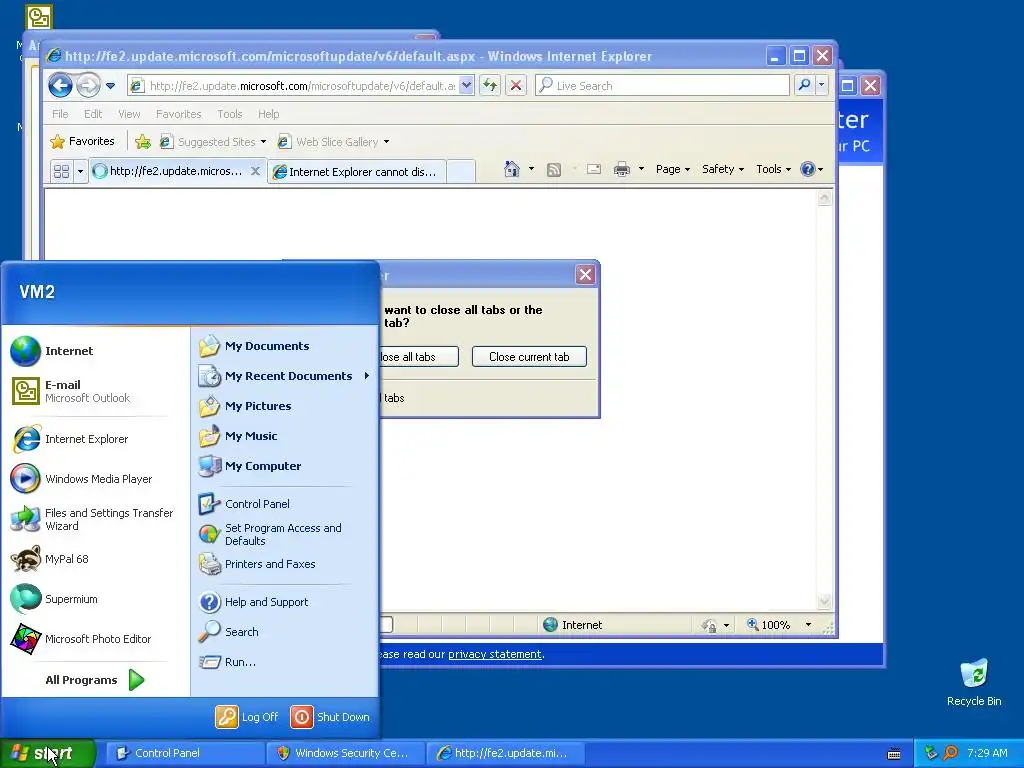
Task: Click the blue Help question icon
Action: click(808, 169)
